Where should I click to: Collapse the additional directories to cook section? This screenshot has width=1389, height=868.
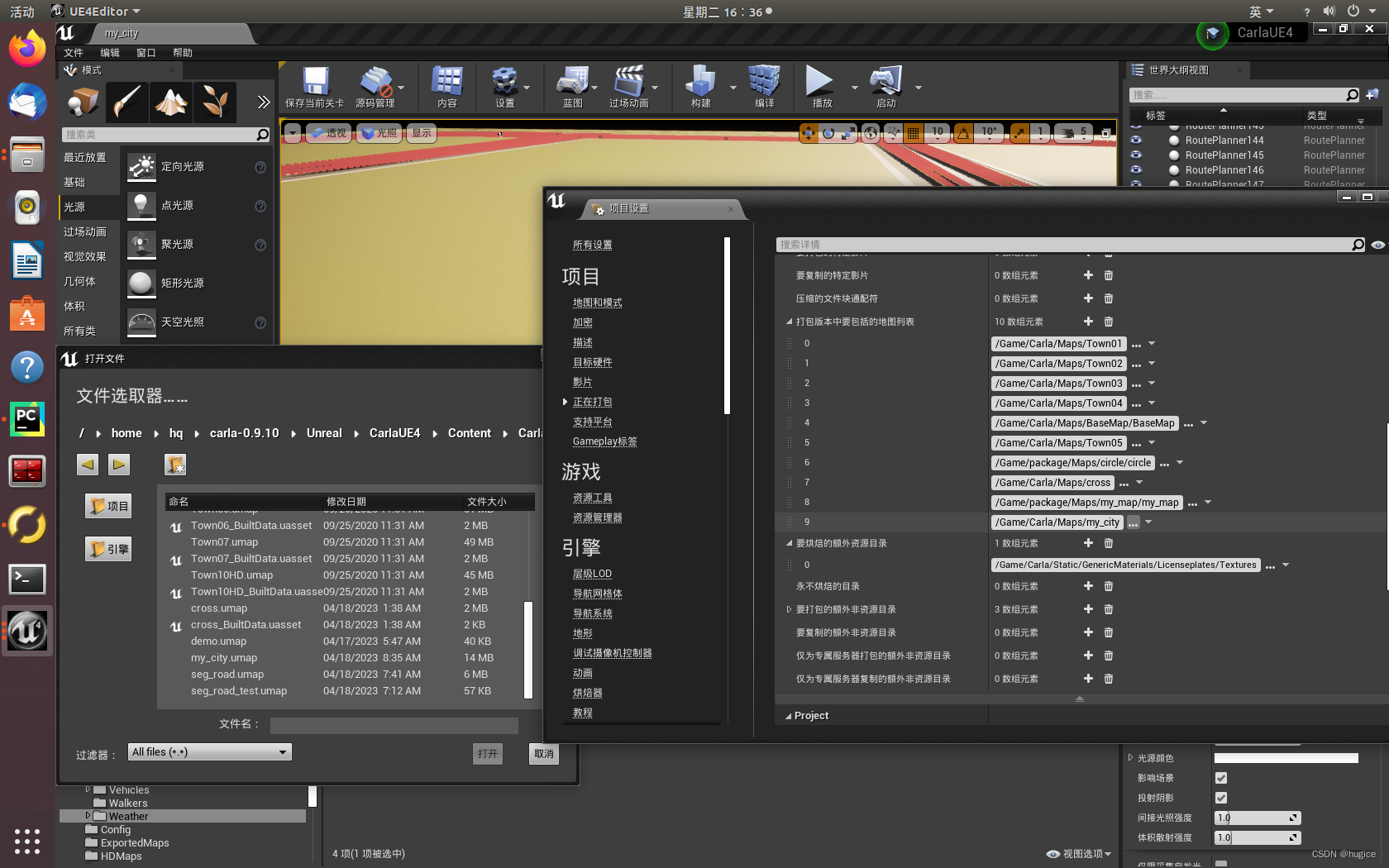(x=789, y=544)
